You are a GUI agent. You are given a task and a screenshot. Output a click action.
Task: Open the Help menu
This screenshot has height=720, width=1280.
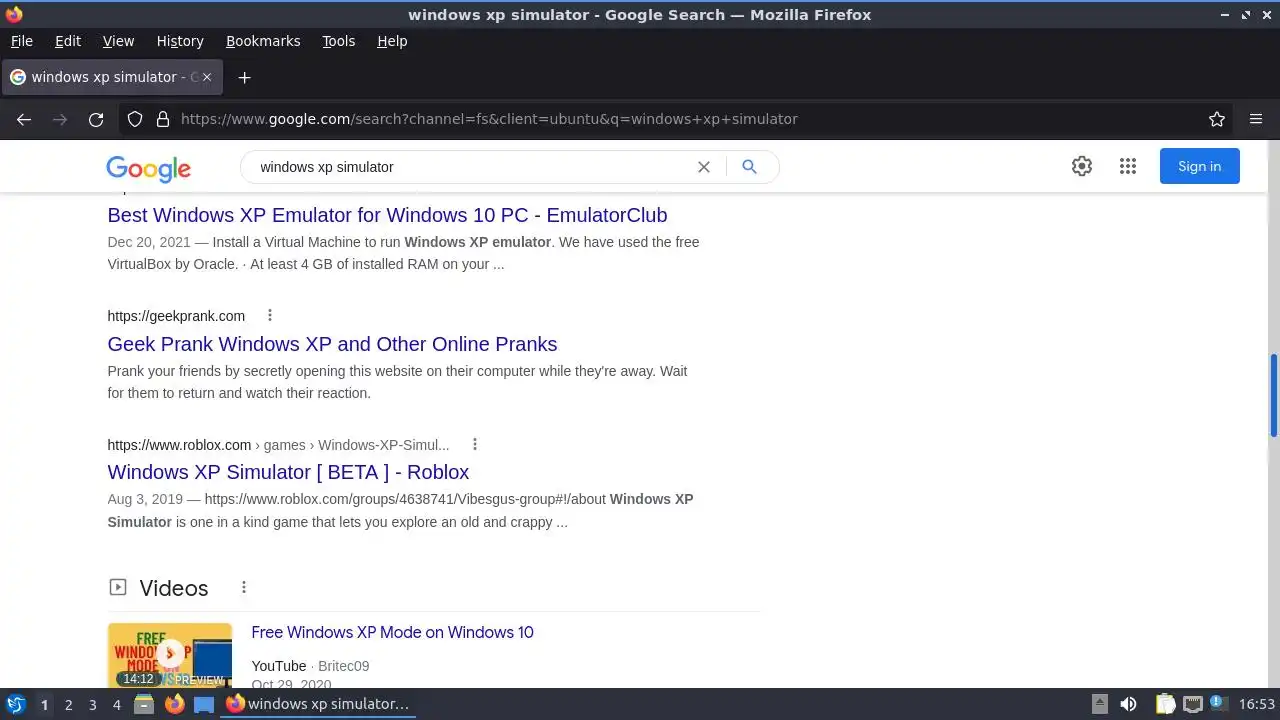(x=392, y=41)
